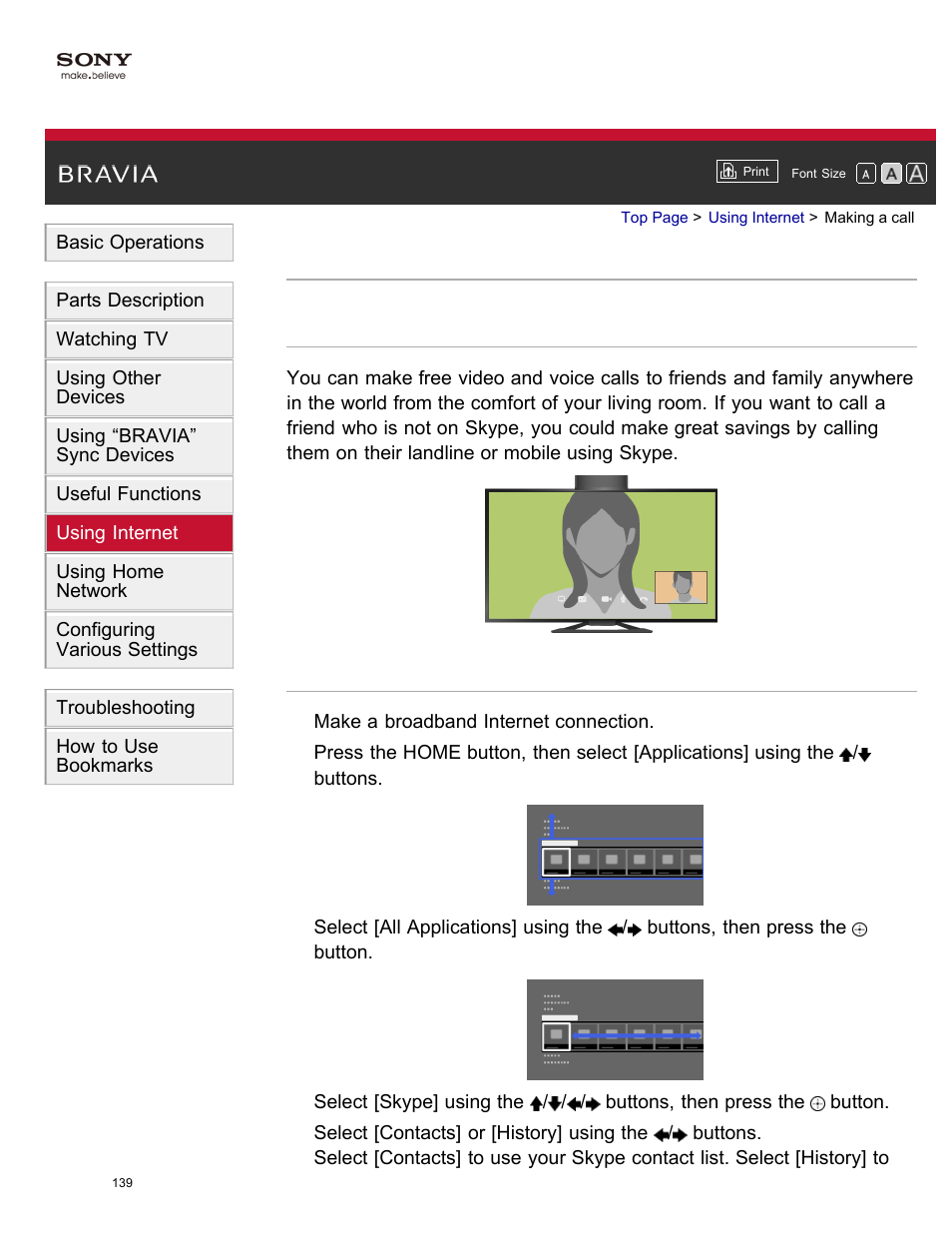
Task: Select the small font size icon
Action: [x=866, y=174]
